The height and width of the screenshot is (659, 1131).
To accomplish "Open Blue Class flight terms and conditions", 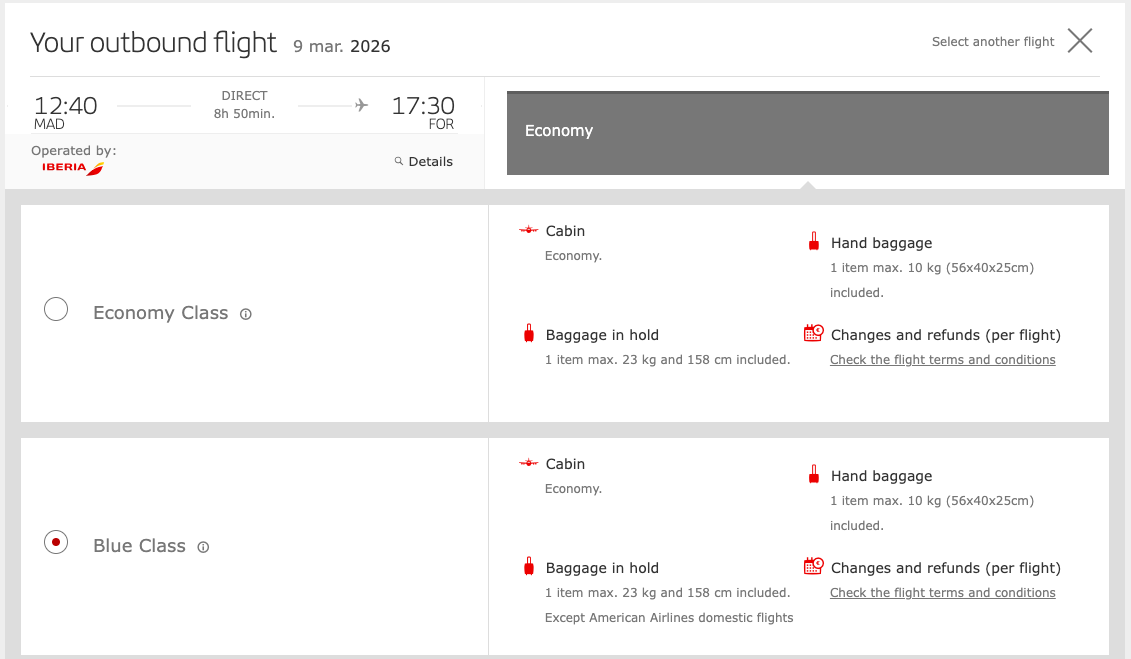I will [x=942, y=593].
